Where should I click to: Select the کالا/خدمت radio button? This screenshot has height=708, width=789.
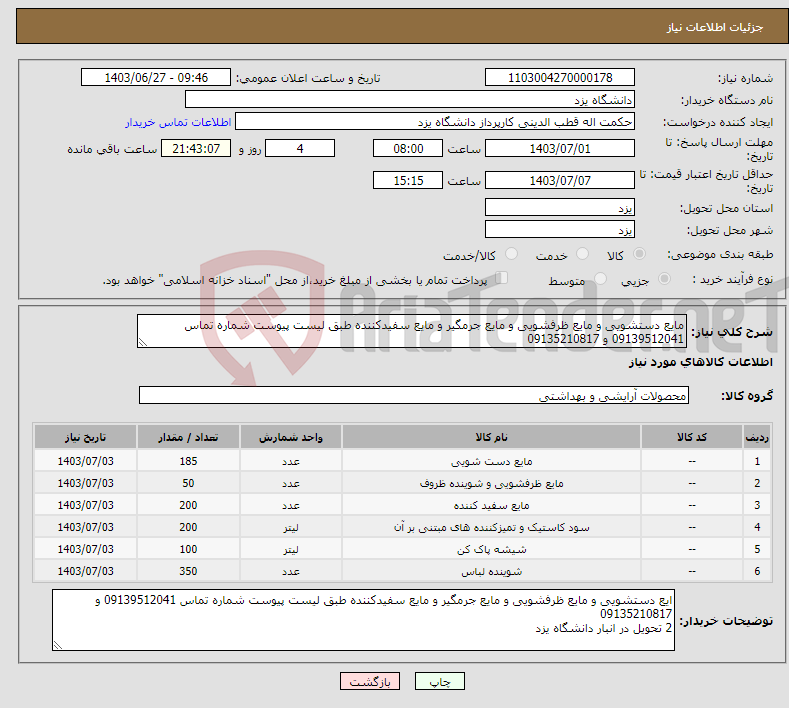pos(511,254)
